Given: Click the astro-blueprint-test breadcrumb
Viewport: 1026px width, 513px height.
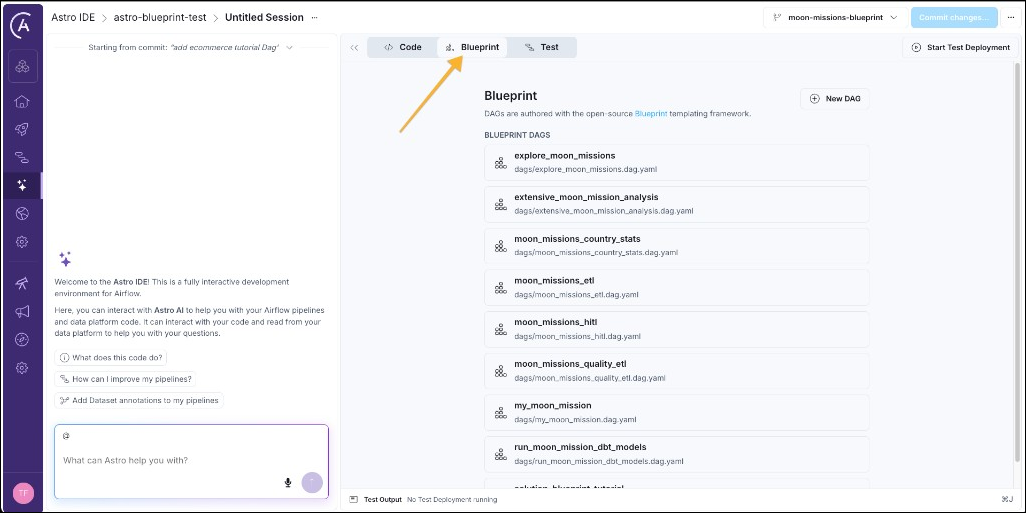Looking at the screenshot, I should click(x=160, y=18).
